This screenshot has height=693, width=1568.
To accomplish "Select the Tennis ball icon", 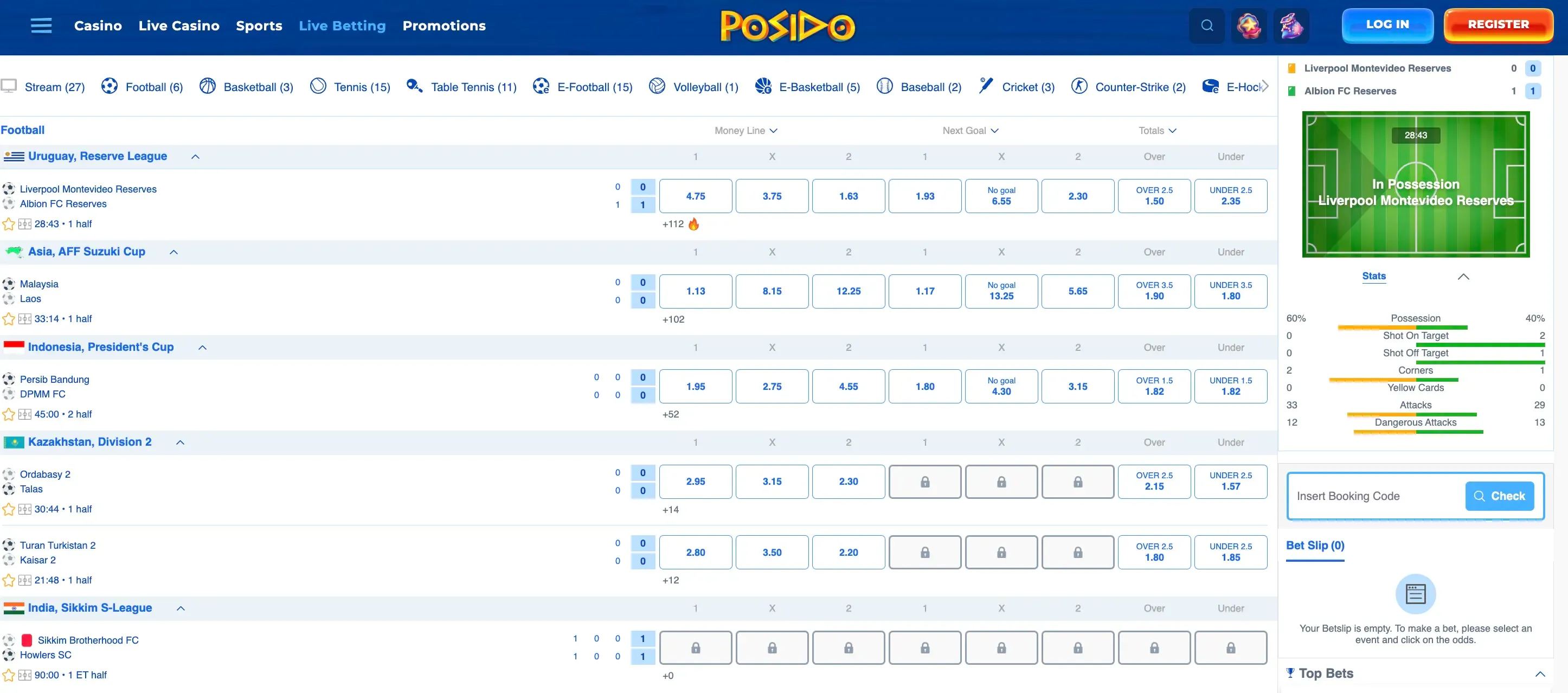I will point(318,86).
